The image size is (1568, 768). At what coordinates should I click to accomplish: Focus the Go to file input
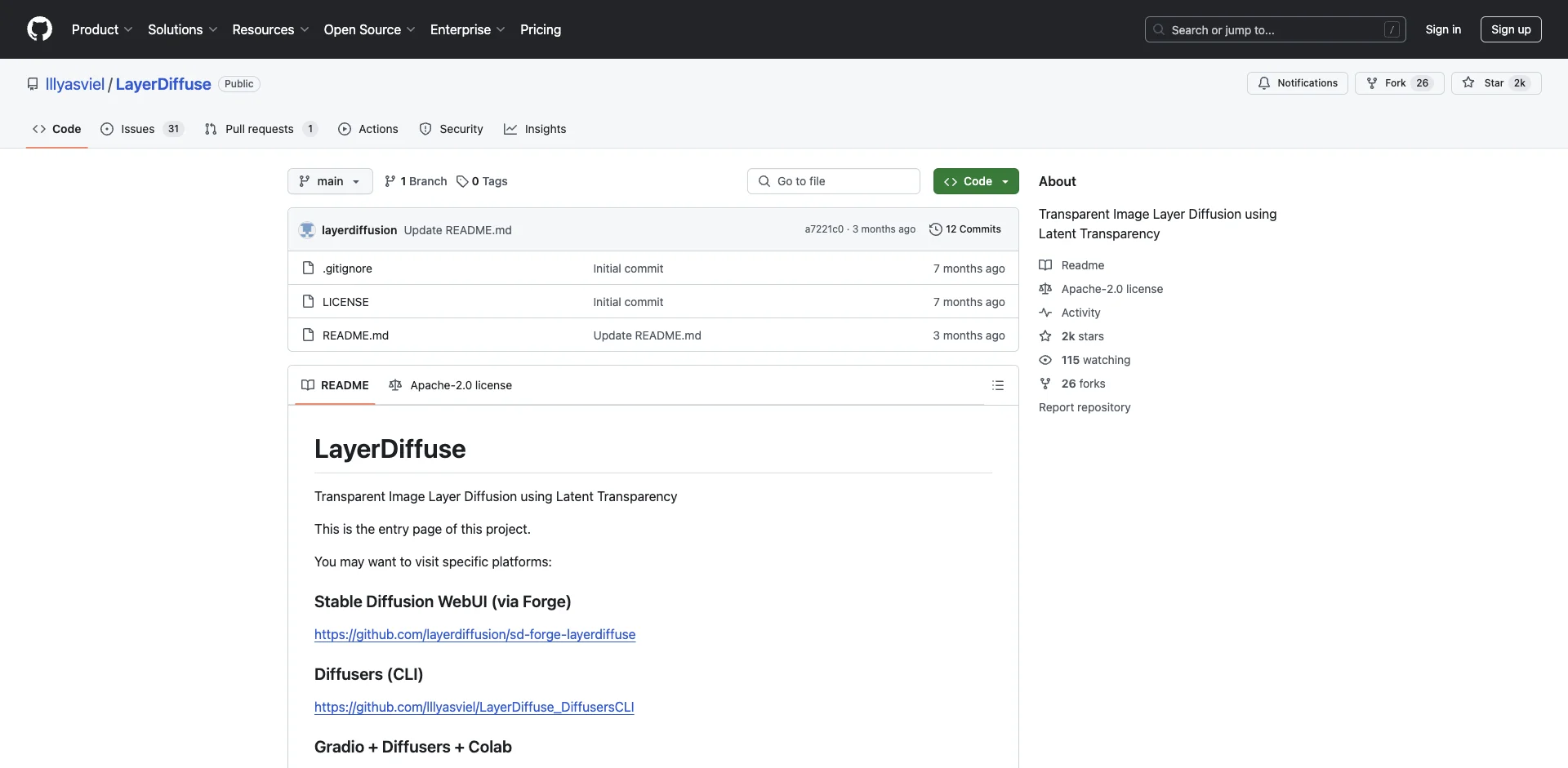coord(834,181)
